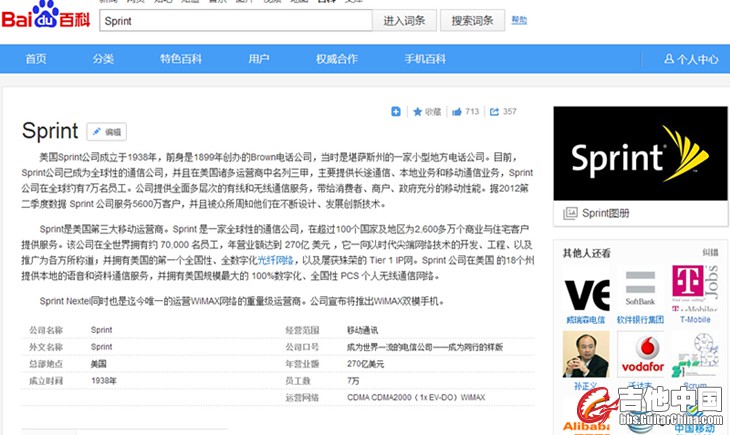This screenshot has height=435, width=730.
Task: Open 个人中心 user center
Action: 691,59
